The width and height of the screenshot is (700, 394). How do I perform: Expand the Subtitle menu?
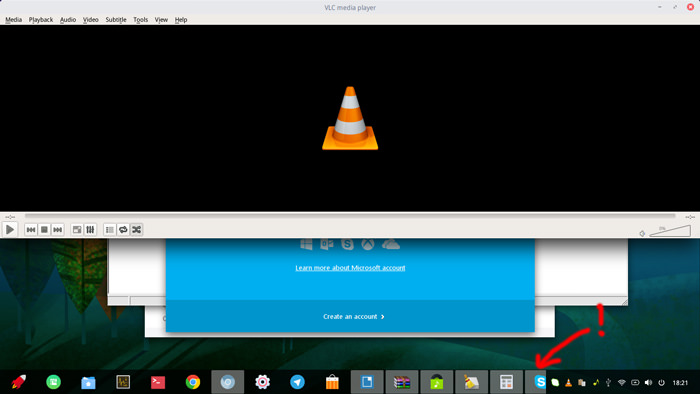click(x=116, y=20)
